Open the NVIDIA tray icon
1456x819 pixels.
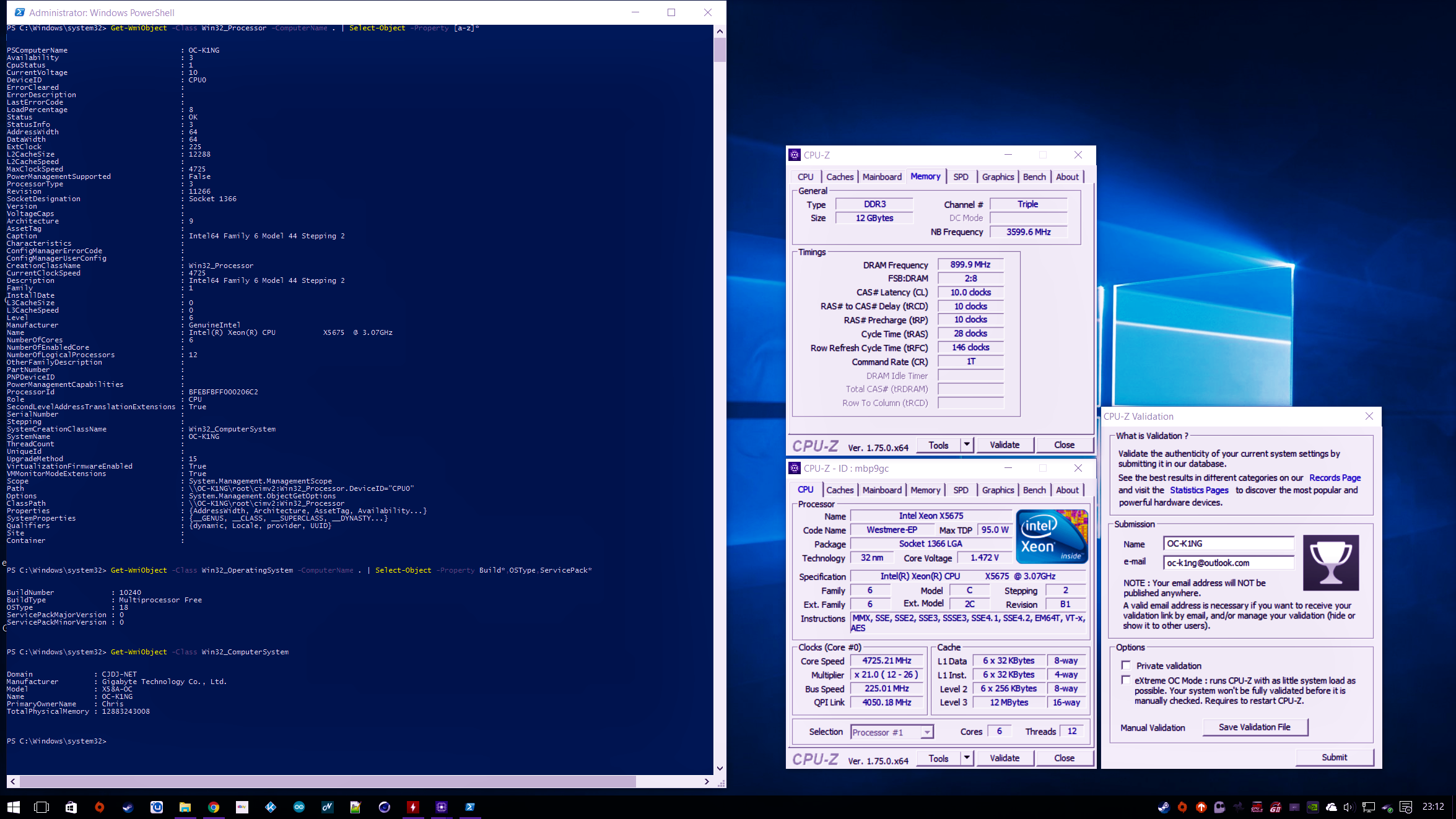point(1312,807)
